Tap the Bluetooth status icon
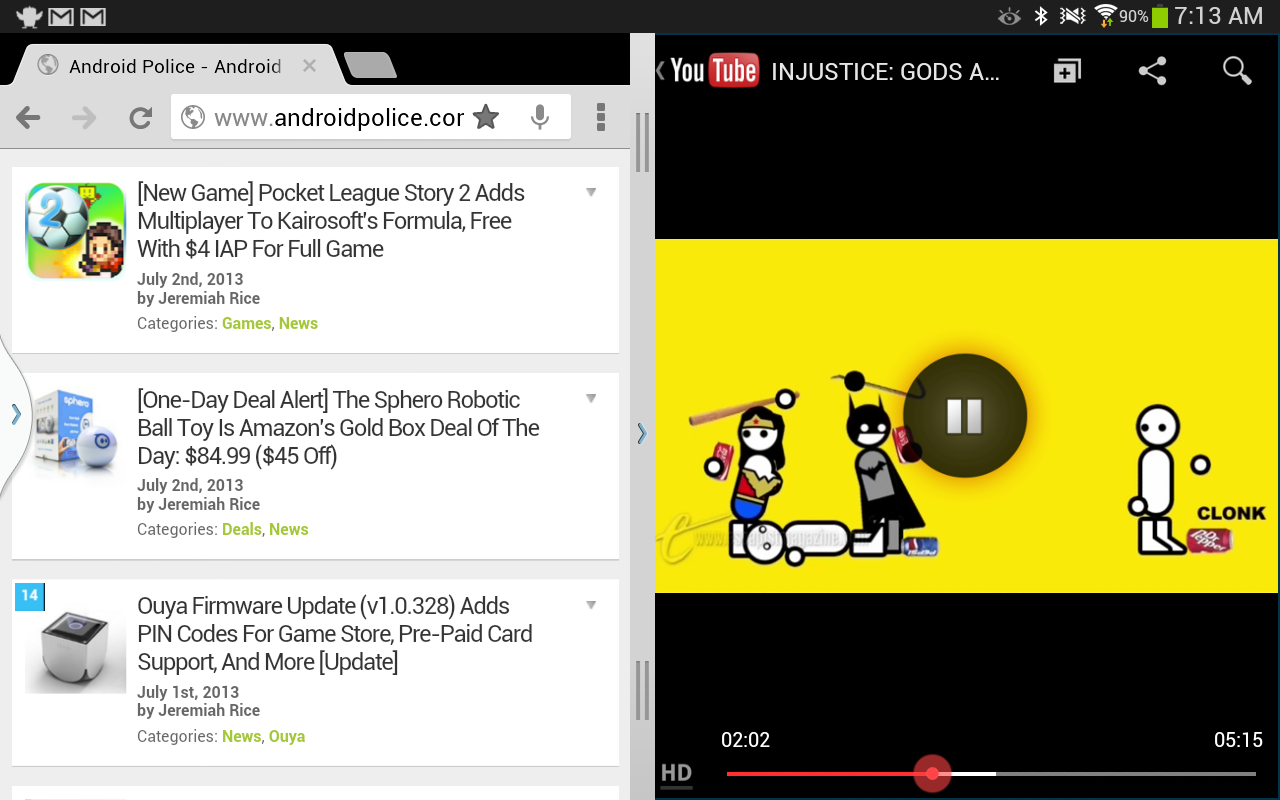Viewport: 1280px width, 800px height. tap(1041, 16)
